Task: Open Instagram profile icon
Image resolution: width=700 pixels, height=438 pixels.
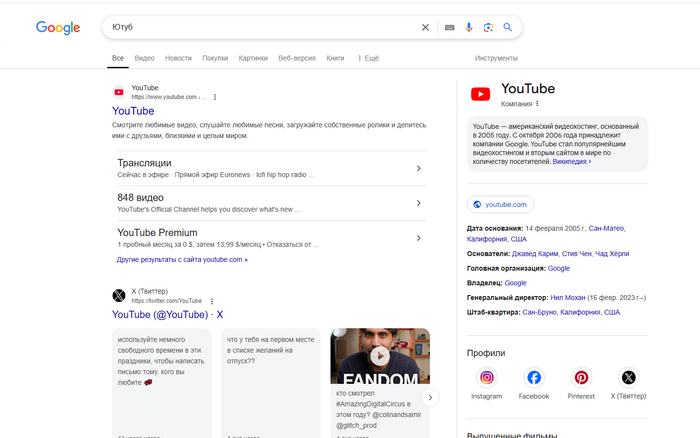Action: click(x=487, y=378)
